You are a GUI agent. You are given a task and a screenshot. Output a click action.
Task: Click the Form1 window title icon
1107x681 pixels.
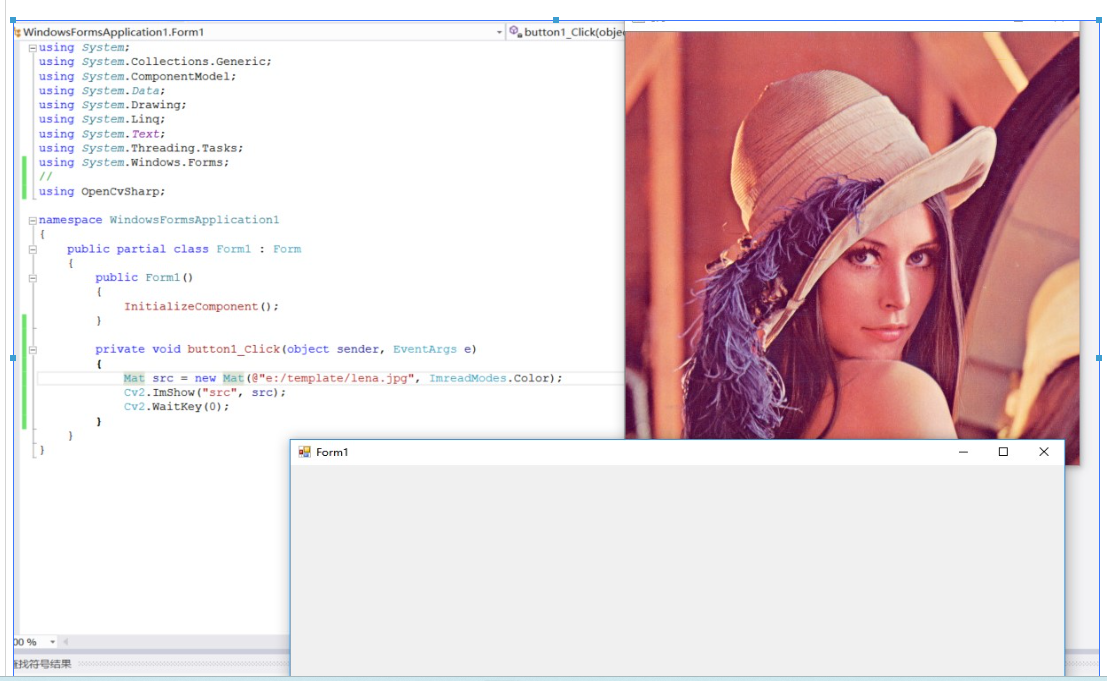304,452
